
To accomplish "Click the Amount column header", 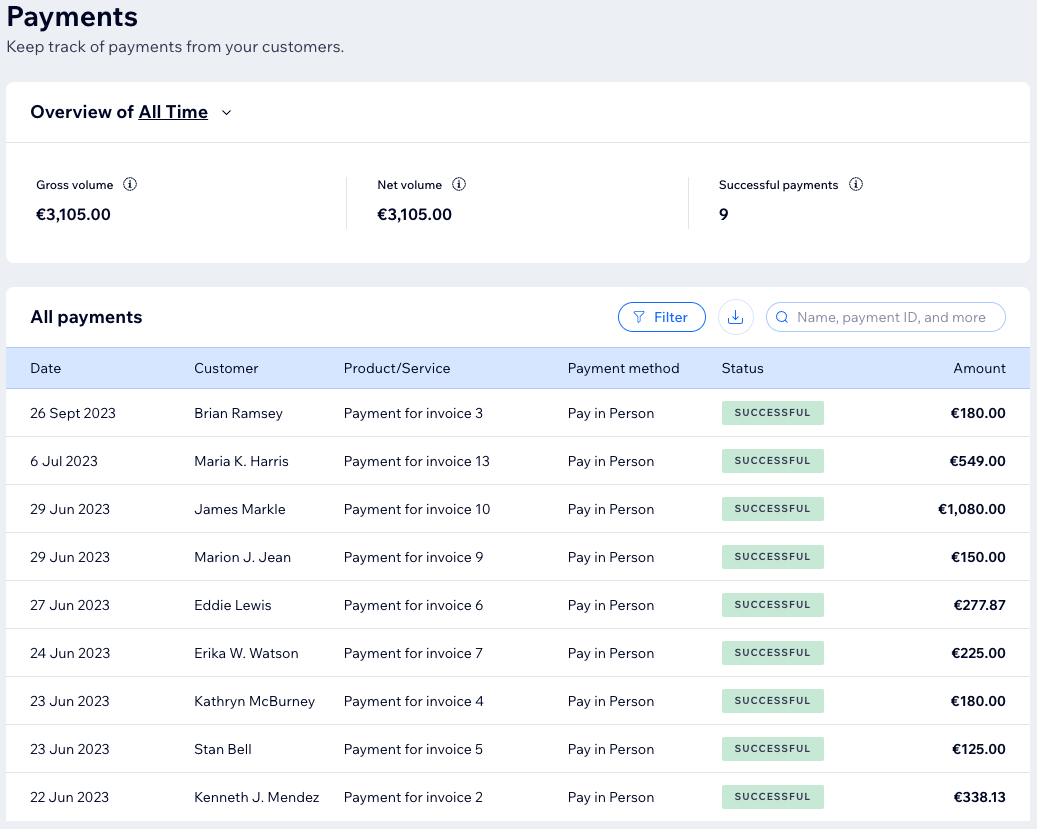I will [x=979, y=368].
